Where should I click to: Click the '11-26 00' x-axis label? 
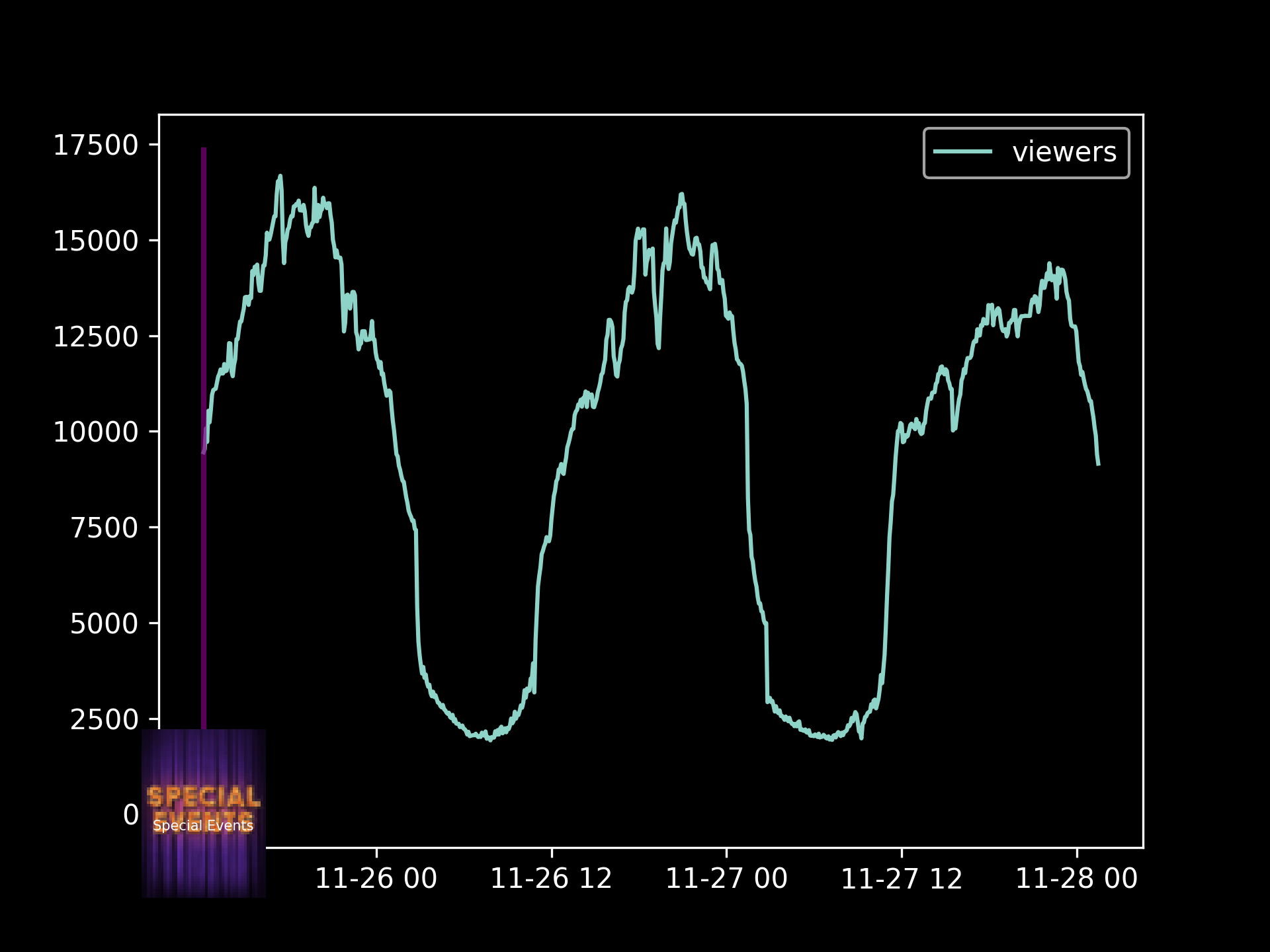(x=376, y=879)
